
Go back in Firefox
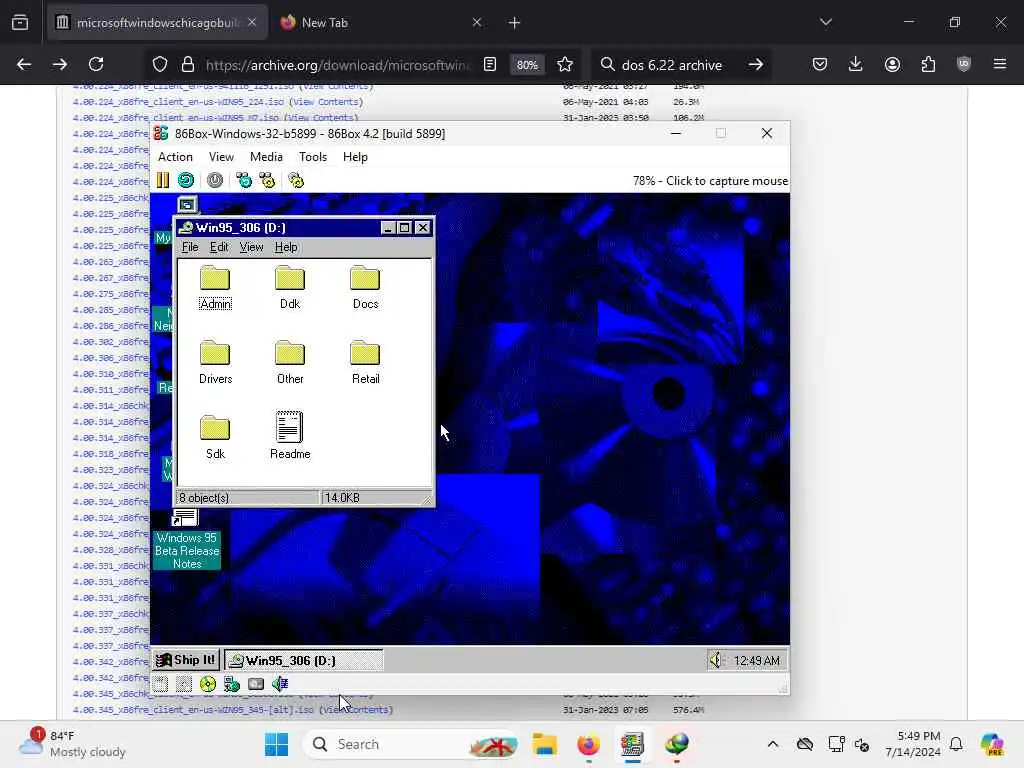point(24,65)
